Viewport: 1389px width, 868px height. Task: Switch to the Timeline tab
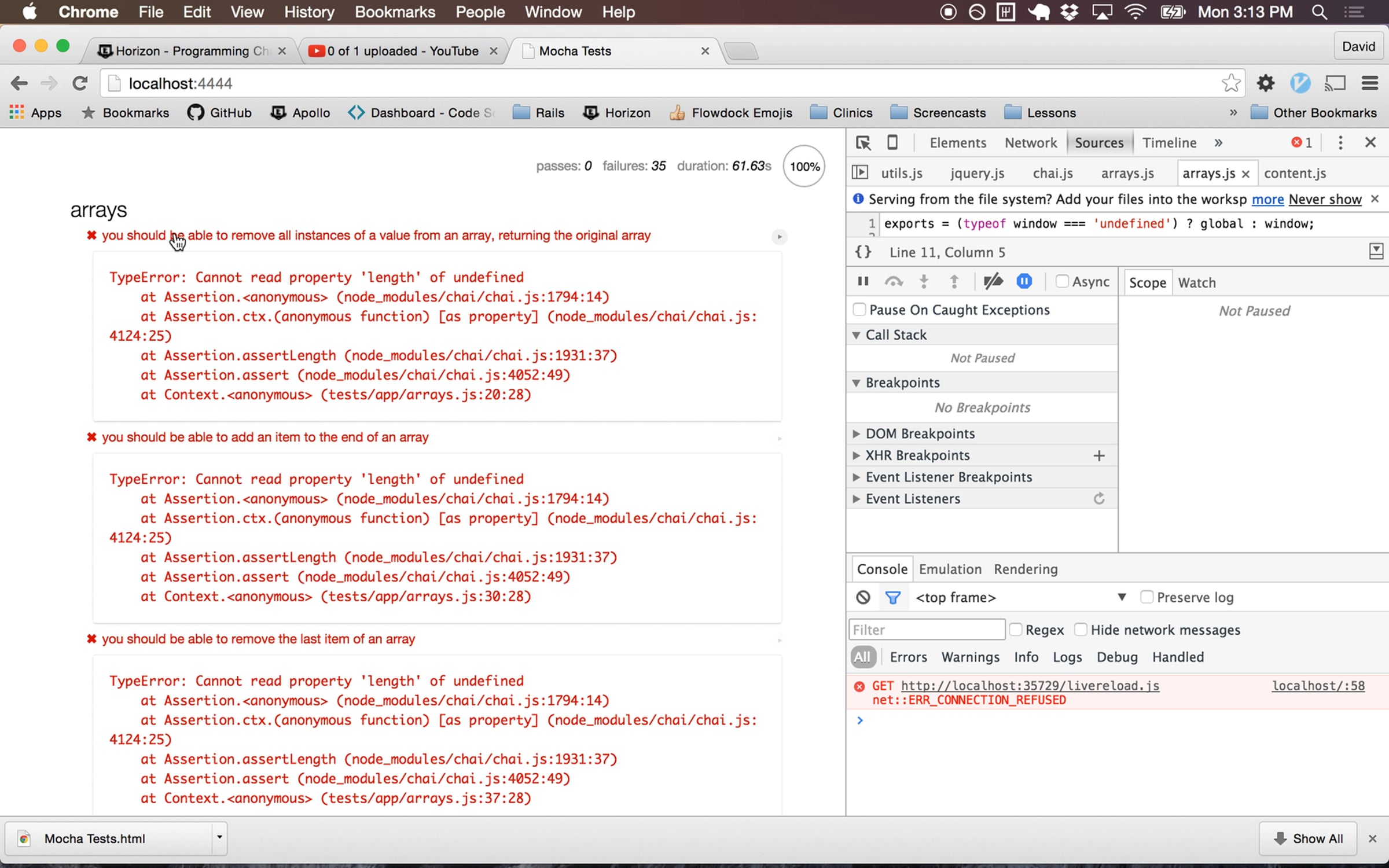click(x=1169, y=142)
